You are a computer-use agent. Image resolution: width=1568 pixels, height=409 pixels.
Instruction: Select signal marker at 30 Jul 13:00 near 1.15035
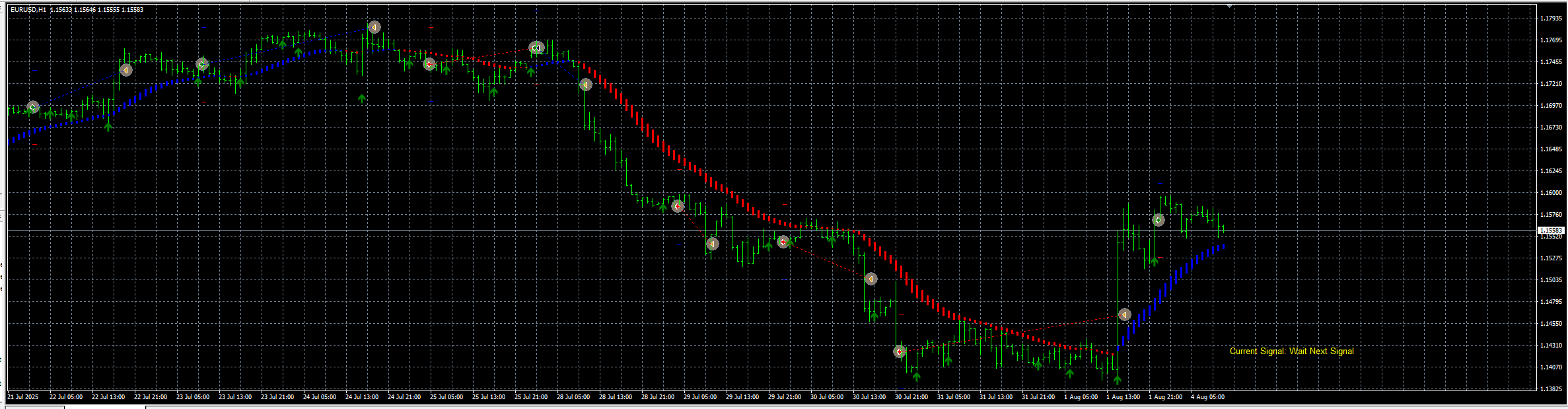(871, 279)
